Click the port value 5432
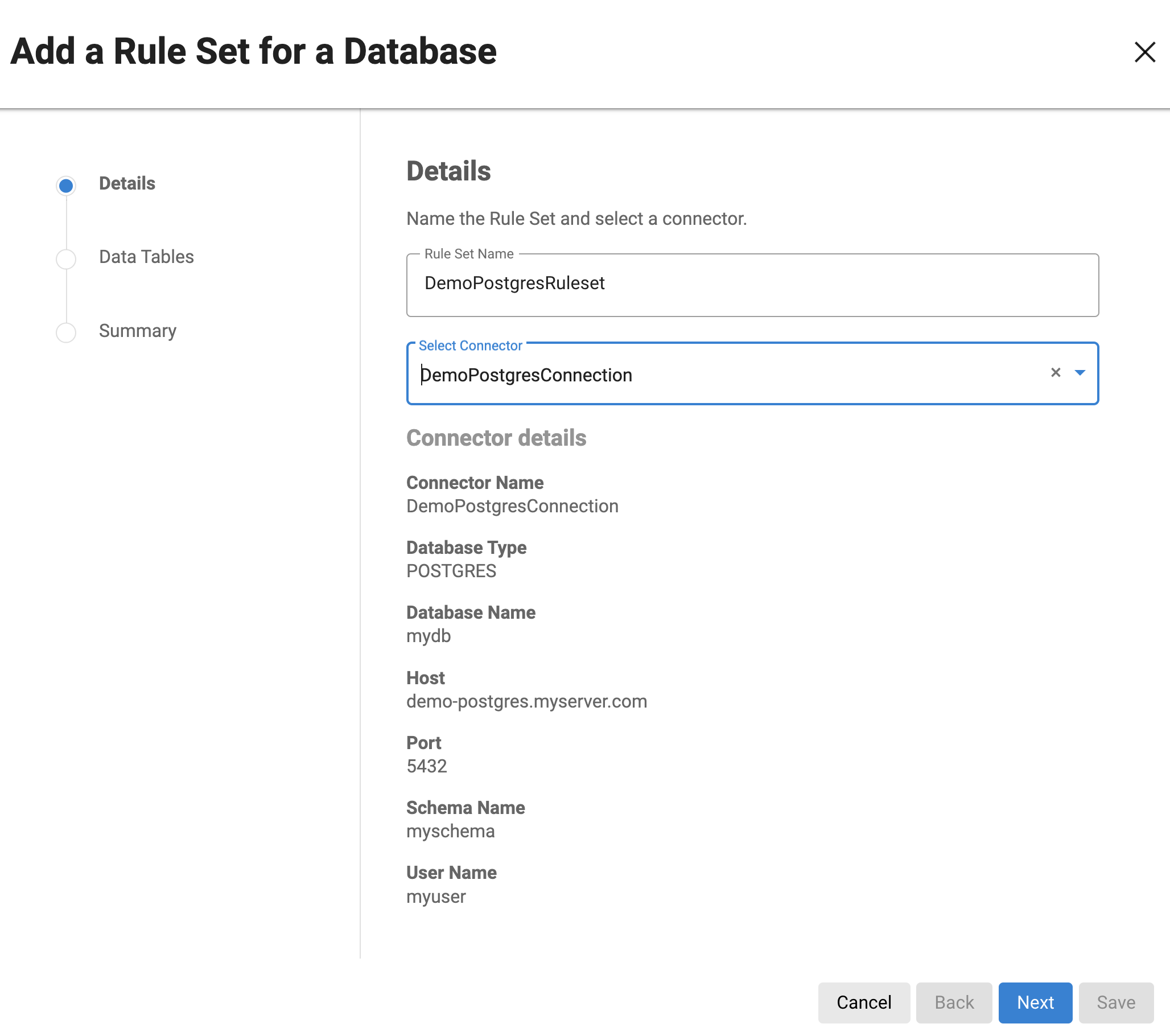1170x1036 pixels. [426, 766]
